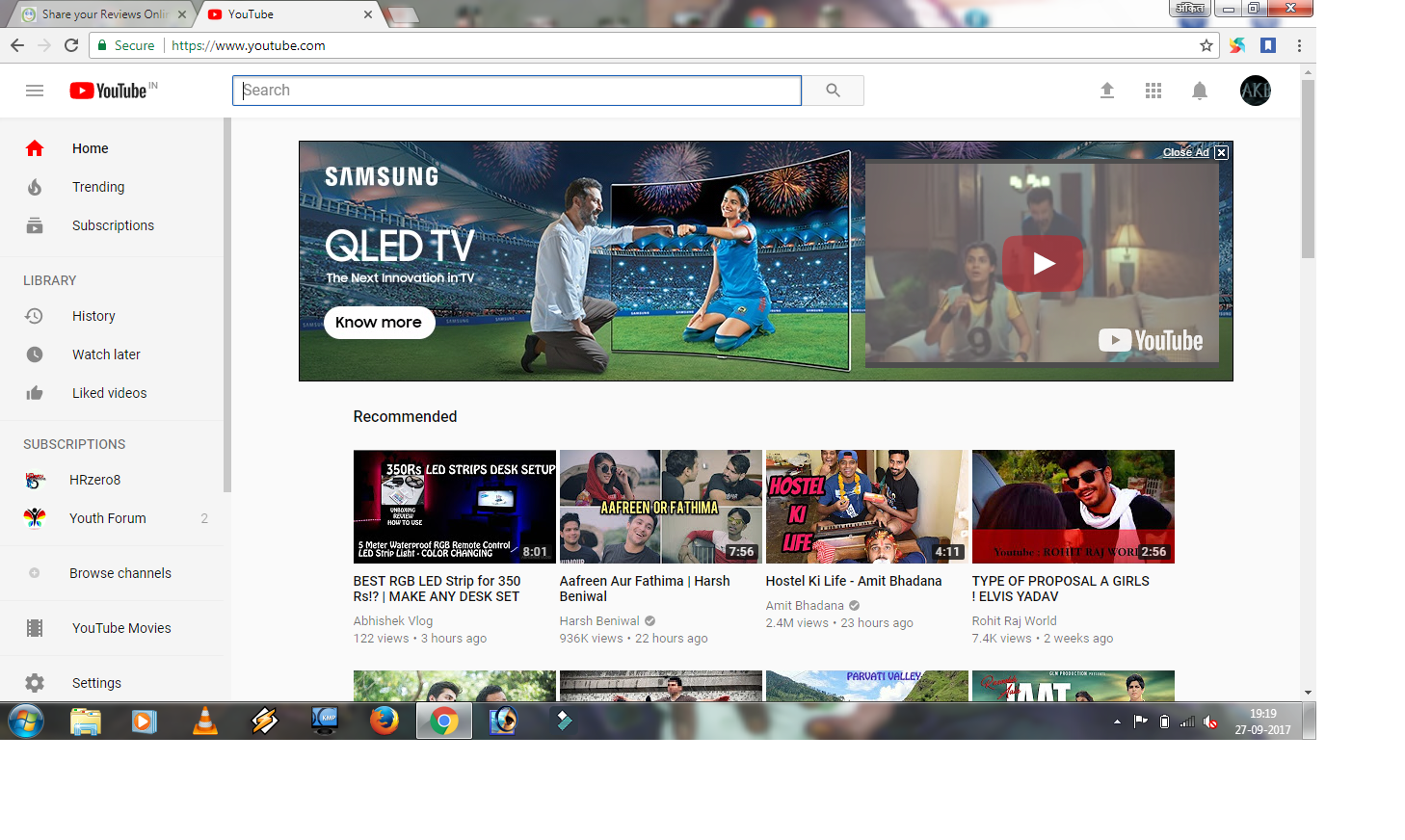Click Know more on Samsung ad
This screenshot has height=840, width=1405.
coord(379,323)
